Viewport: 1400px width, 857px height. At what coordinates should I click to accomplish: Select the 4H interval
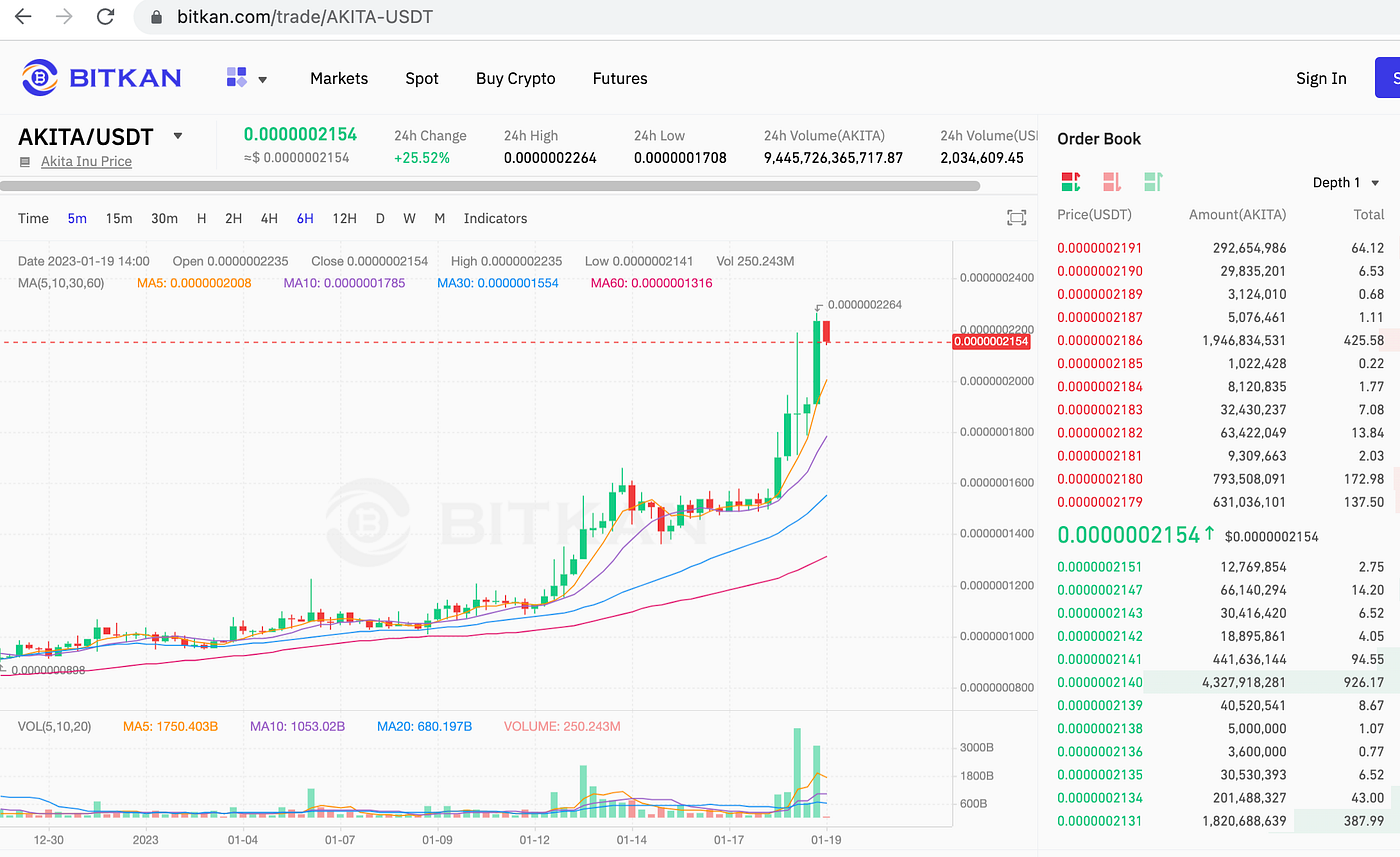(269, 218)
